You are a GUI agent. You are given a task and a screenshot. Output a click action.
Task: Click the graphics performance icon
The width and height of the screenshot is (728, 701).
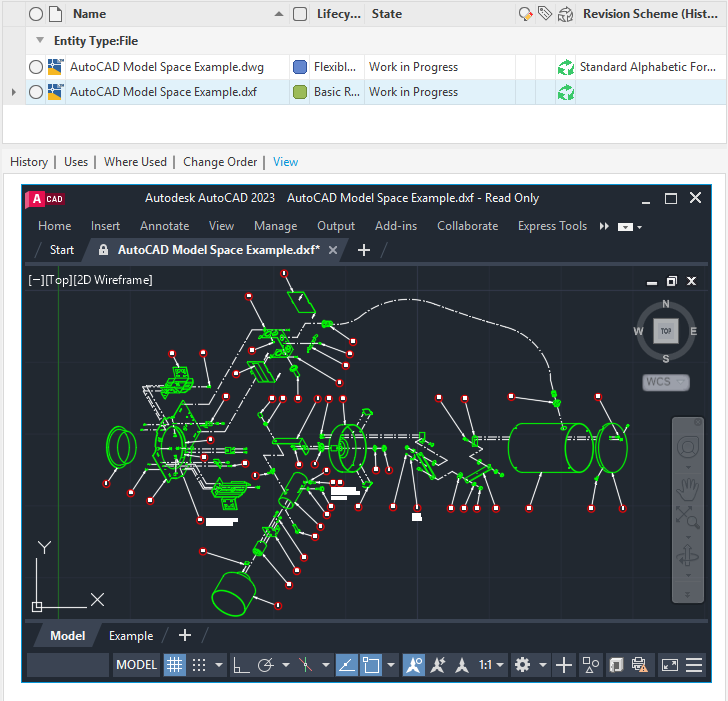(x=616, y=665)
